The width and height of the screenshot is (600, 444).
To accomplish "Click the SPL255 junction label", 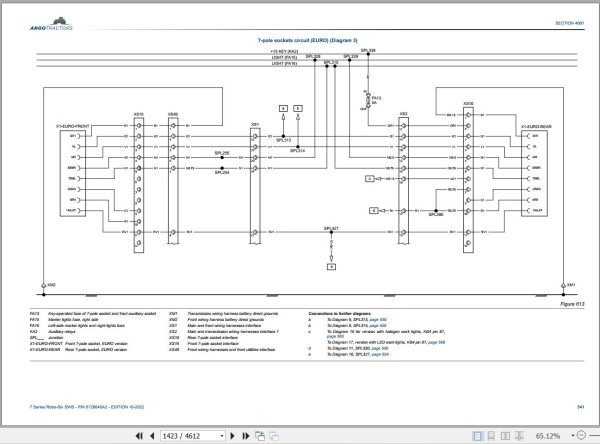I will [x=222, y=153].
